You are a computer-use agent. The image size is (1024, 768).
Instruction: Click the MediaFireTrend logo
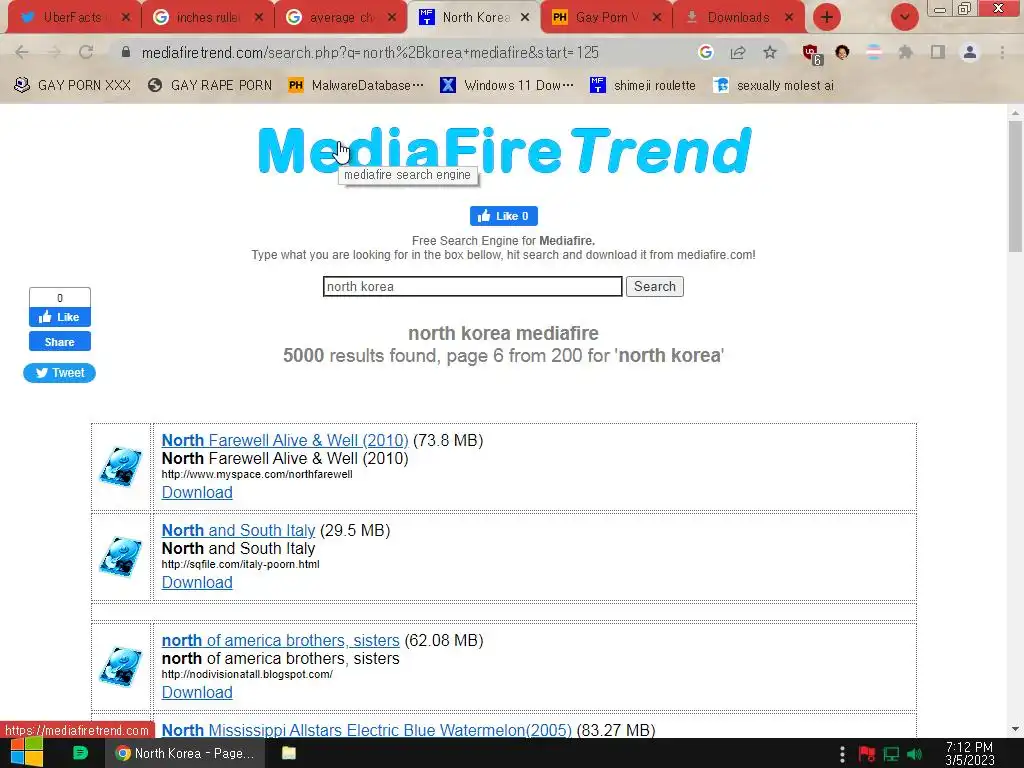tap(504, 150)
